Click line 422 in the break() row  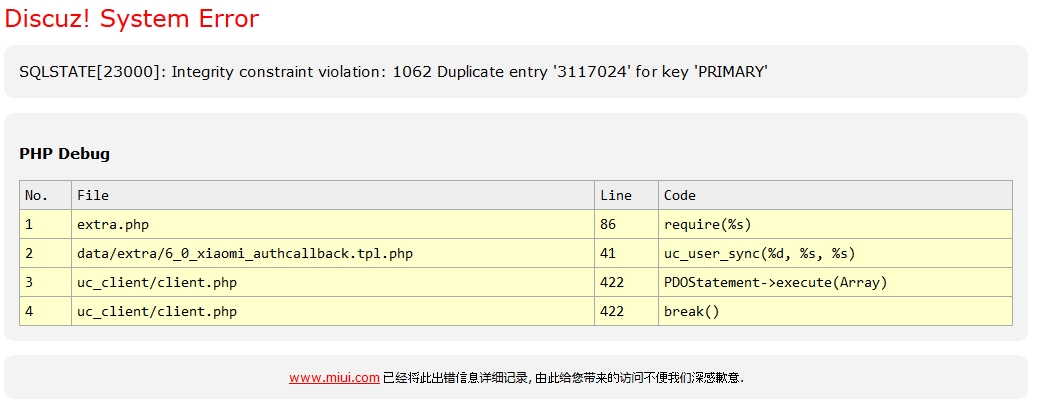coord(612,311)
